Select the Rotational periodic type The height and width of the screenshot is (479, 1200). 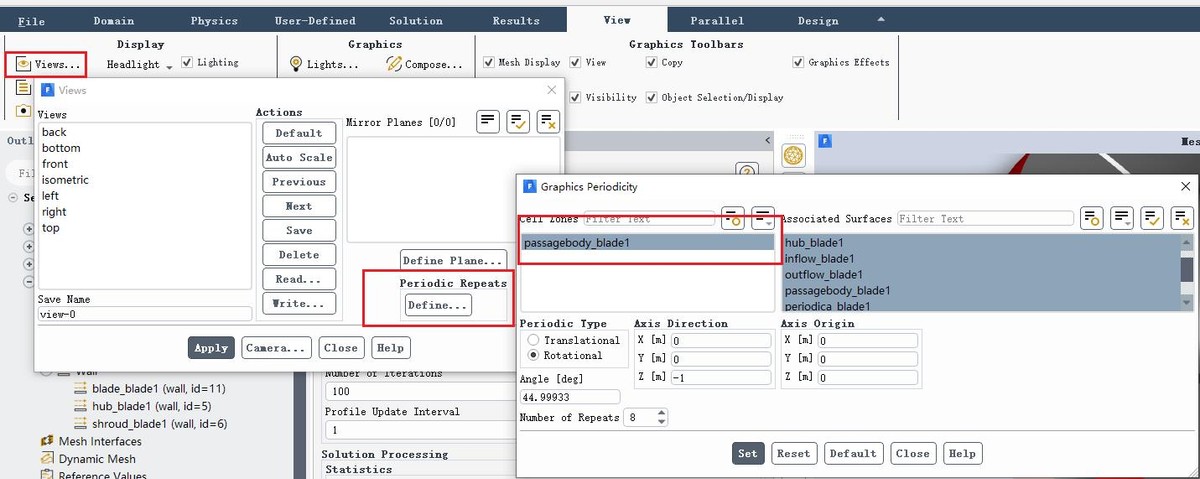(x=533, y=355)
